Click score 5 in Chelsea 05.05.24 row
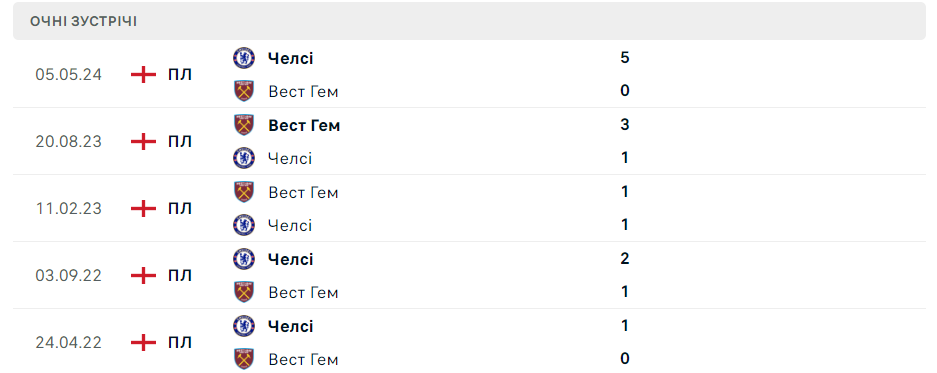Screen dimensions: 937x373 [x=625, y=58]
